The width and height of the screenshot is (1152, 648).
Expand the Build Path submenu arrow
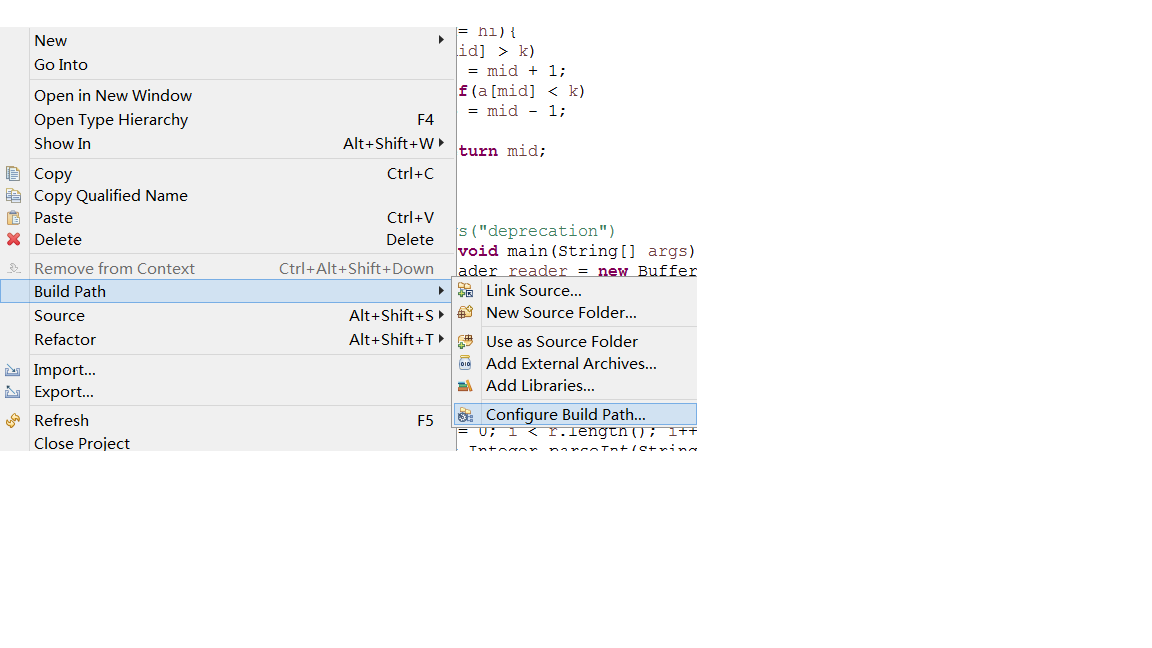(x=441, y=291)
